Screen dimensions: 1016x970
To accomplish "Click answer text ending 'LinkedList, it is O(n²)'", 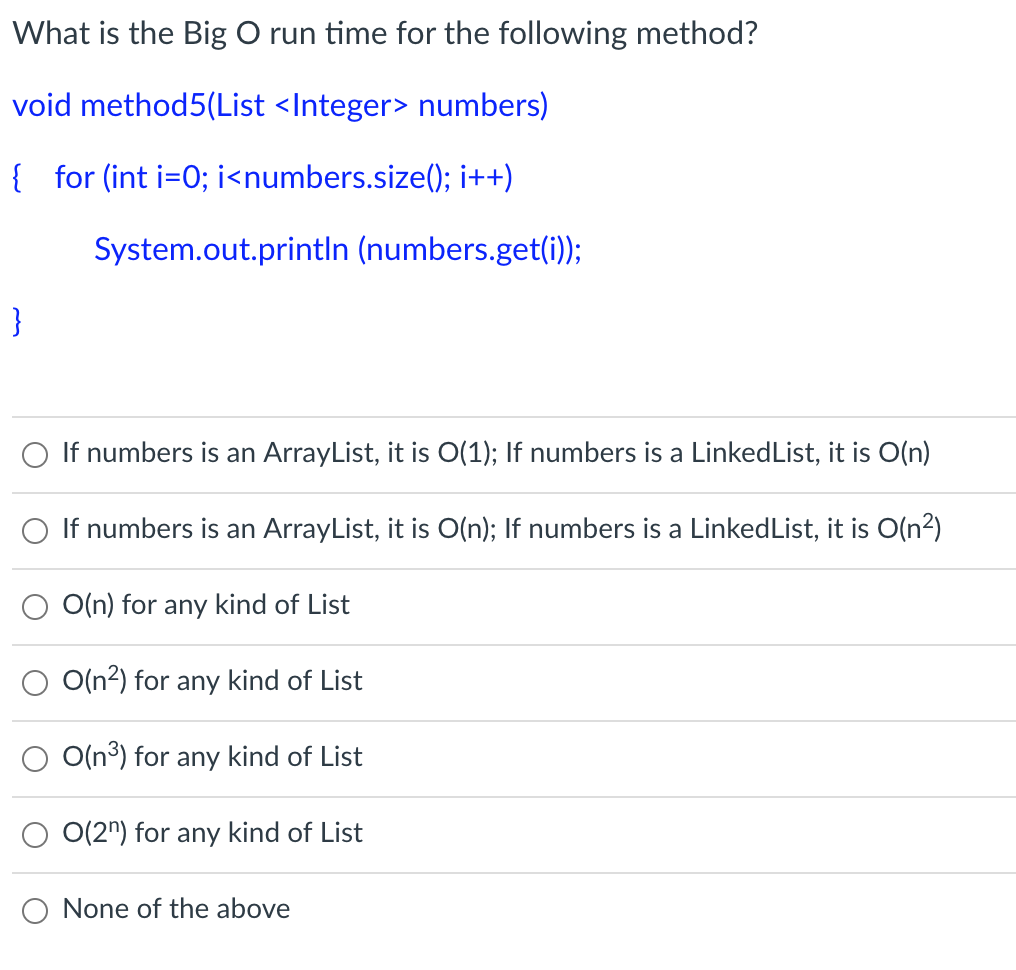I will (502, 528).
